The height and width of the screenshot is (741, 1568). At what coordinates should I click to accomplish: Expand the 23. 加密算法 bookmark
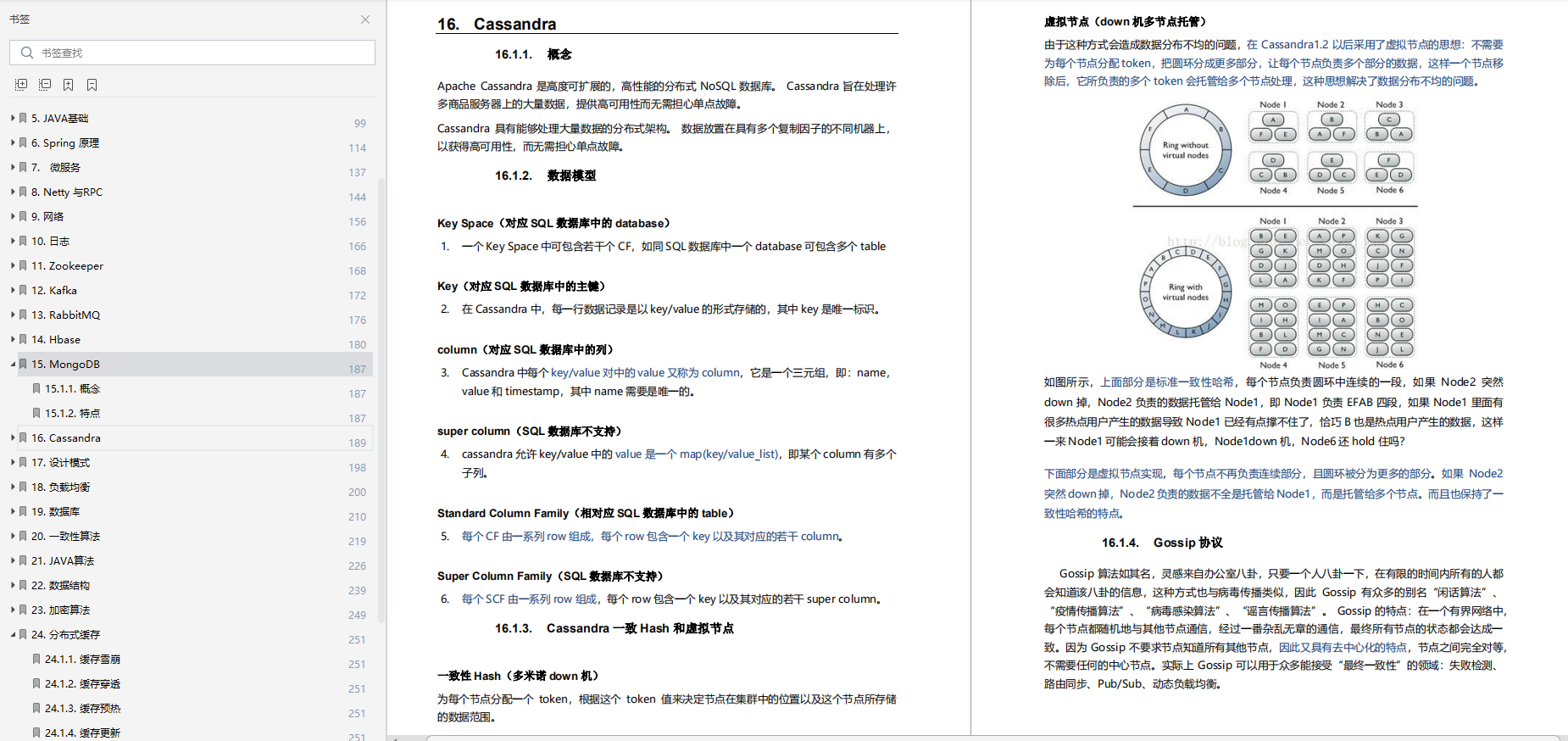click(13, 610)
